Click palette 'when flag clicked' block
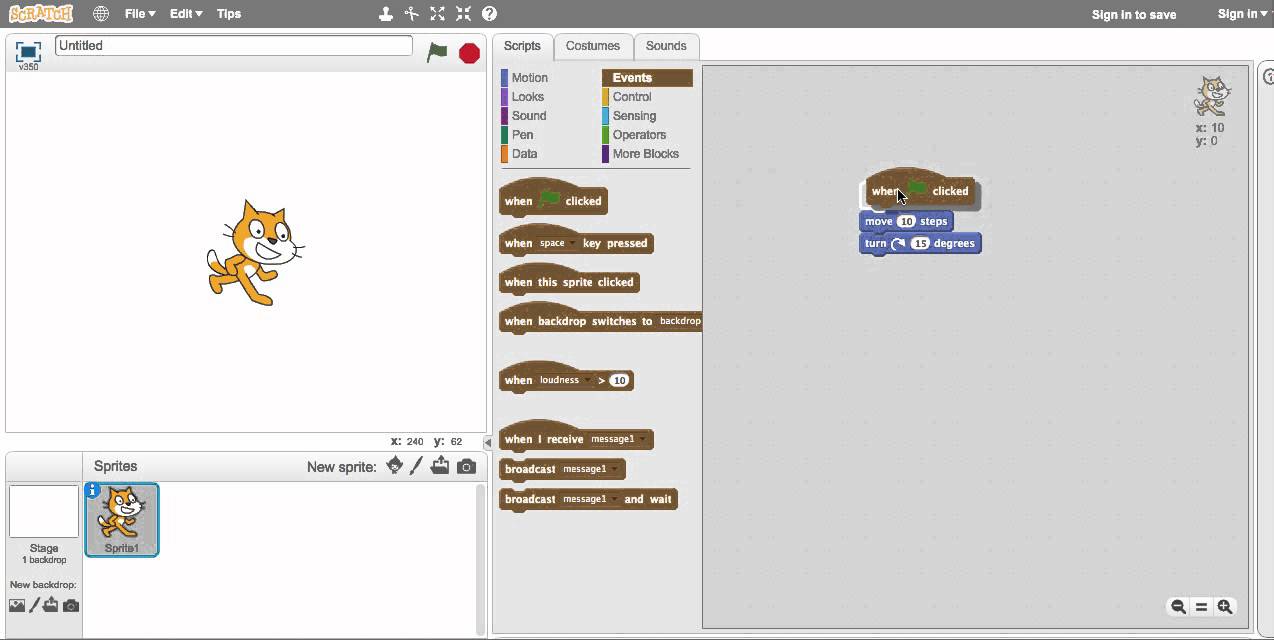This screenshot has width=1274, height=640. point(553,199)
